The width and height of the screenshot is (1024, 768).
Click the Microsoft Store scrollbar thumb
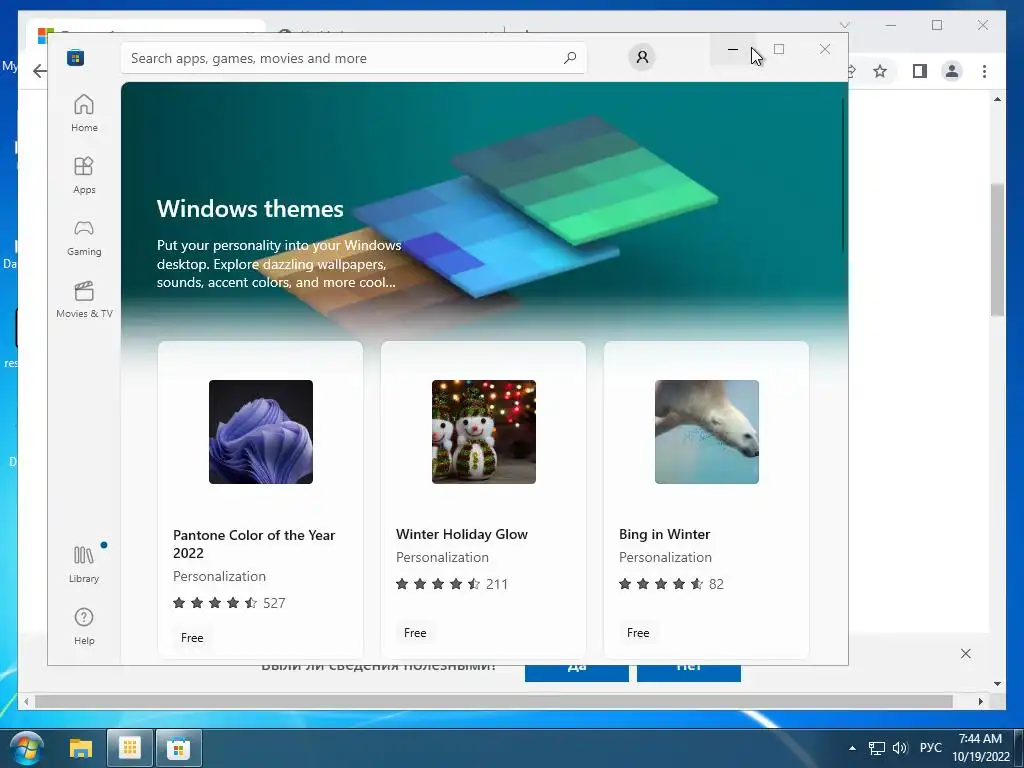(x=843, y=175)
